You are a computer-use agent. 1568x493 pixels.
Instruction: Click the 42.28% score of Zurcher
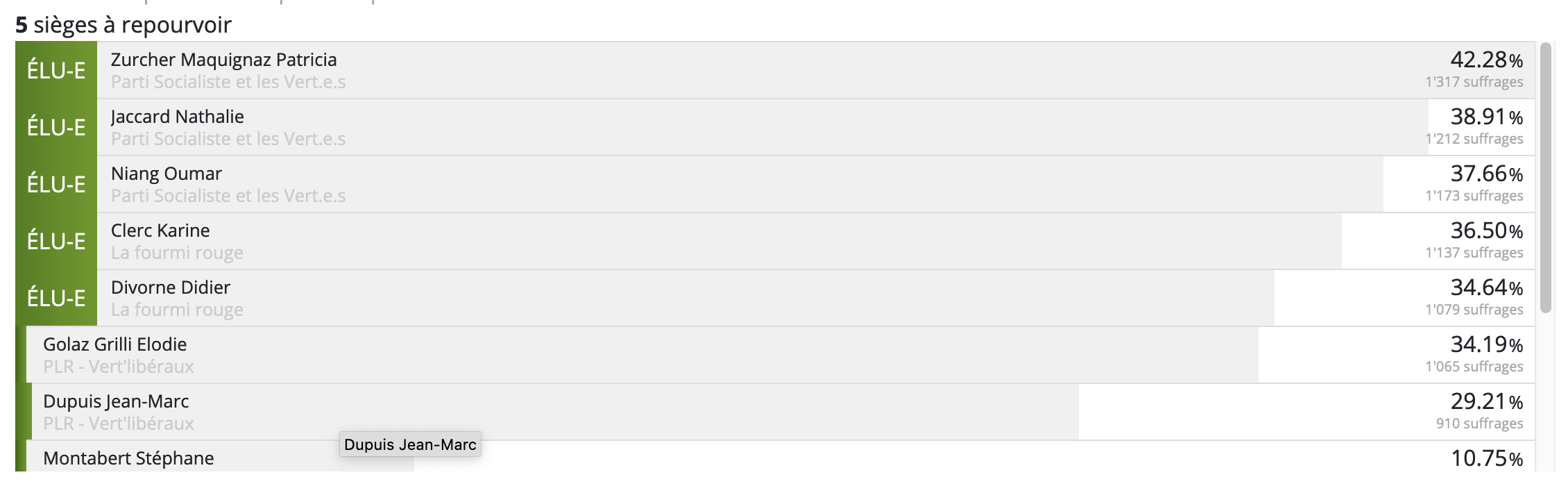[x=1486, y=60]
